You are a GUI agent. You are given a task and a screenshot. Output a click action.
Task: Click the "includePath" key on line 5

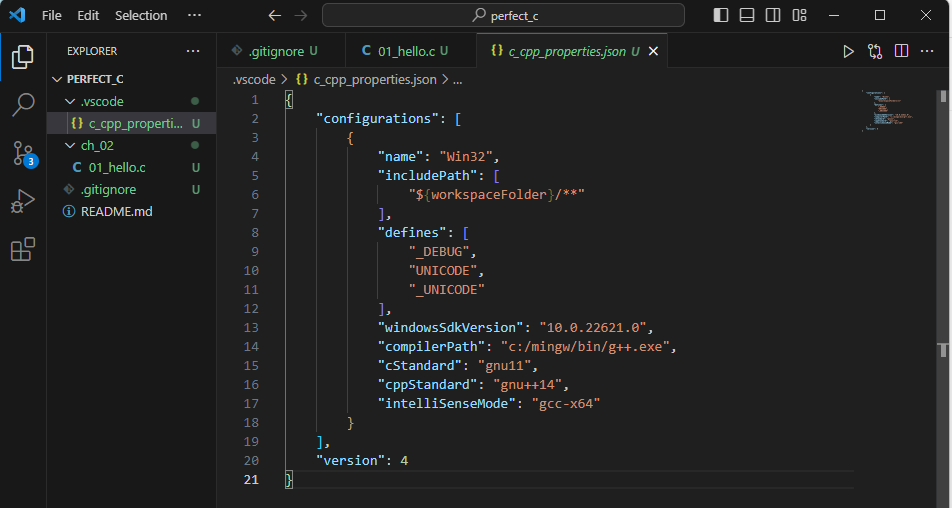click(427, 175)
